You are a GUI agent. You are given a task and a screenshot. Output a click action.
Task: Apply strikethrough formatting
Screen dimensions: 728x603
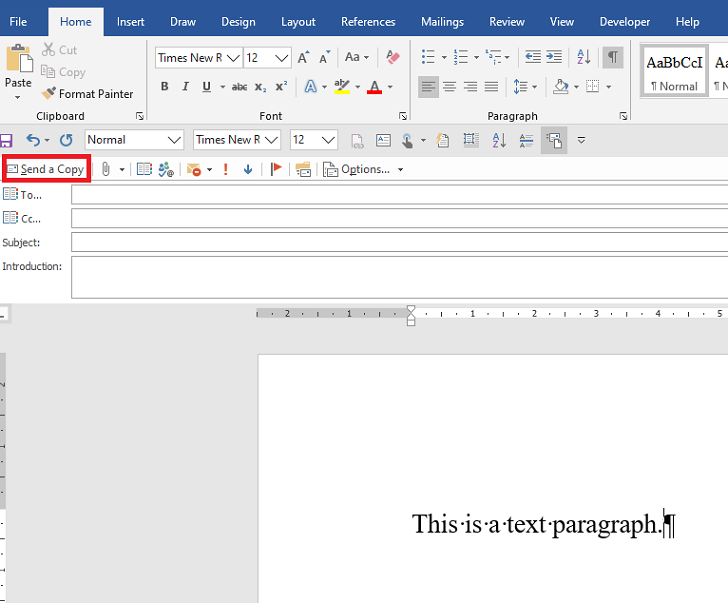tap(239, 87)
